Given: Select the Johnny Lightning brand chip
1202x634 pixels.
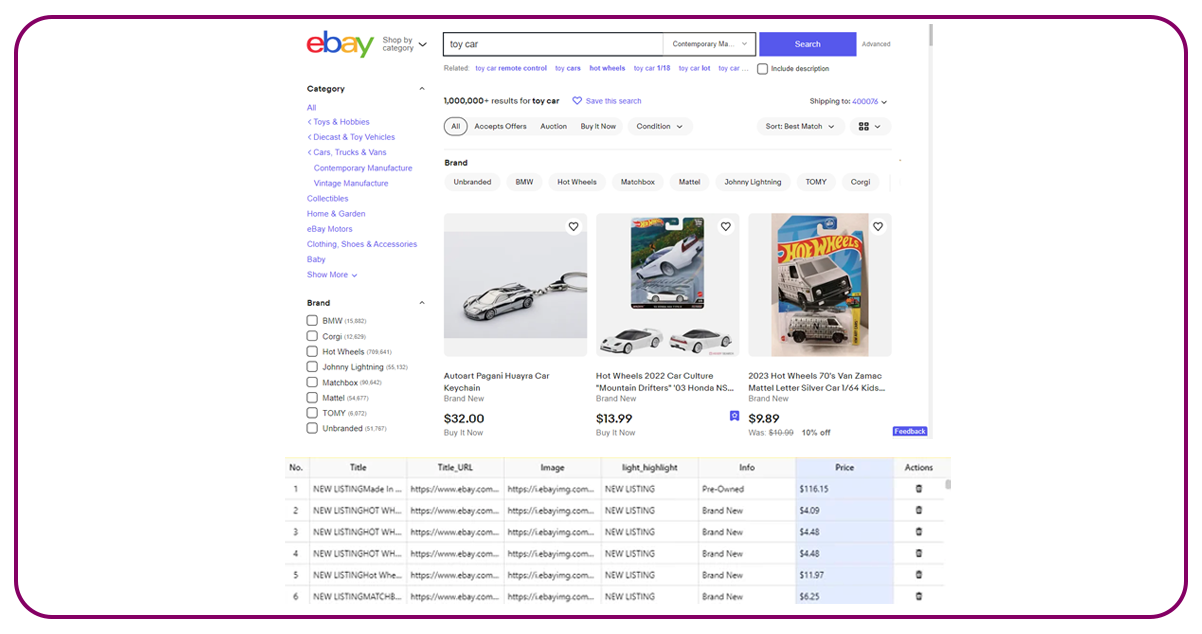Looking at the screenshot, I should click(x=753, y=182).
